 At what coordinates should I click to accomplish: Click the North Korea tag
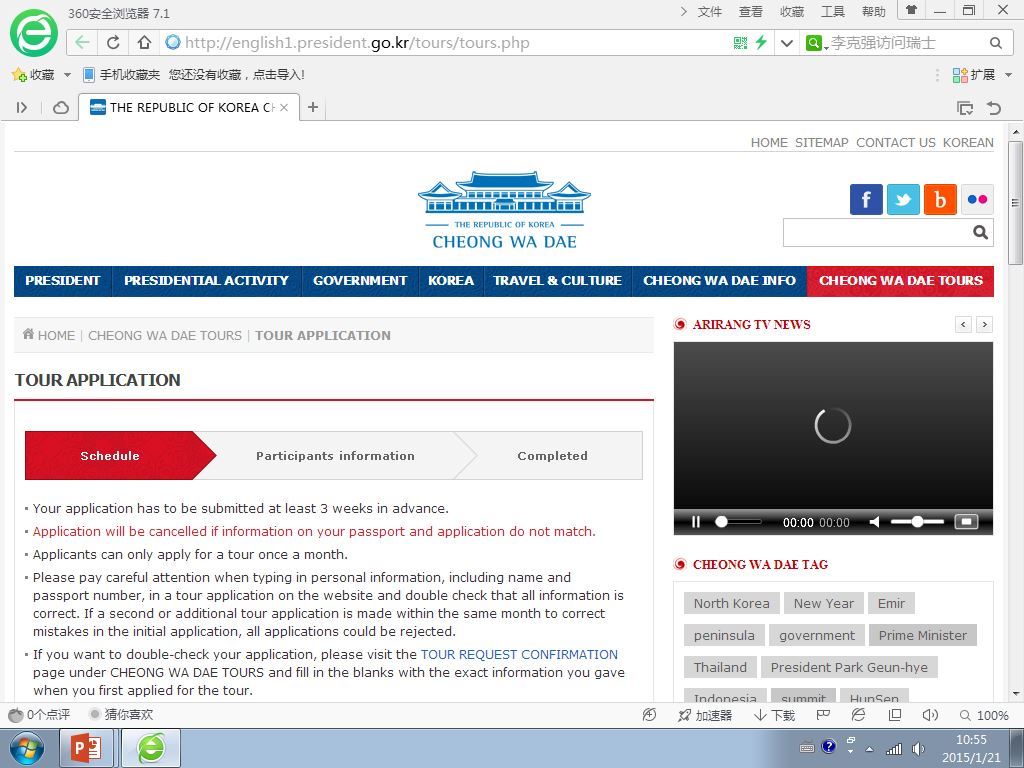pos(731,603)
